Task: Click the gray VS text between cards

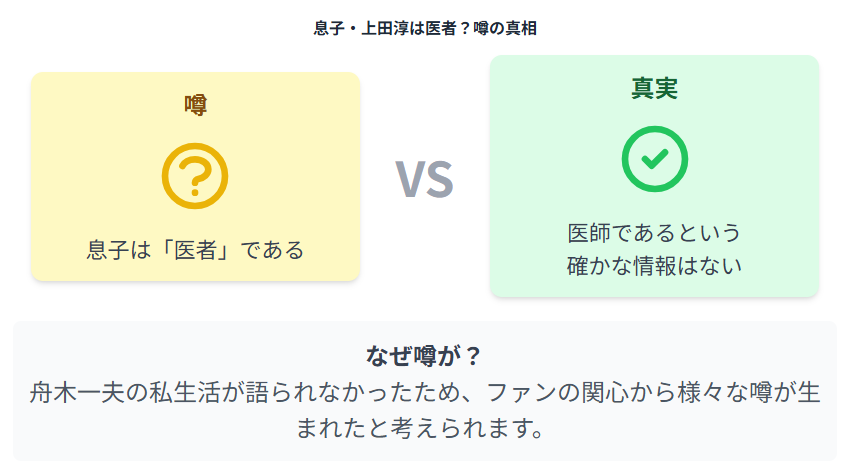Action: coord(424,179)
